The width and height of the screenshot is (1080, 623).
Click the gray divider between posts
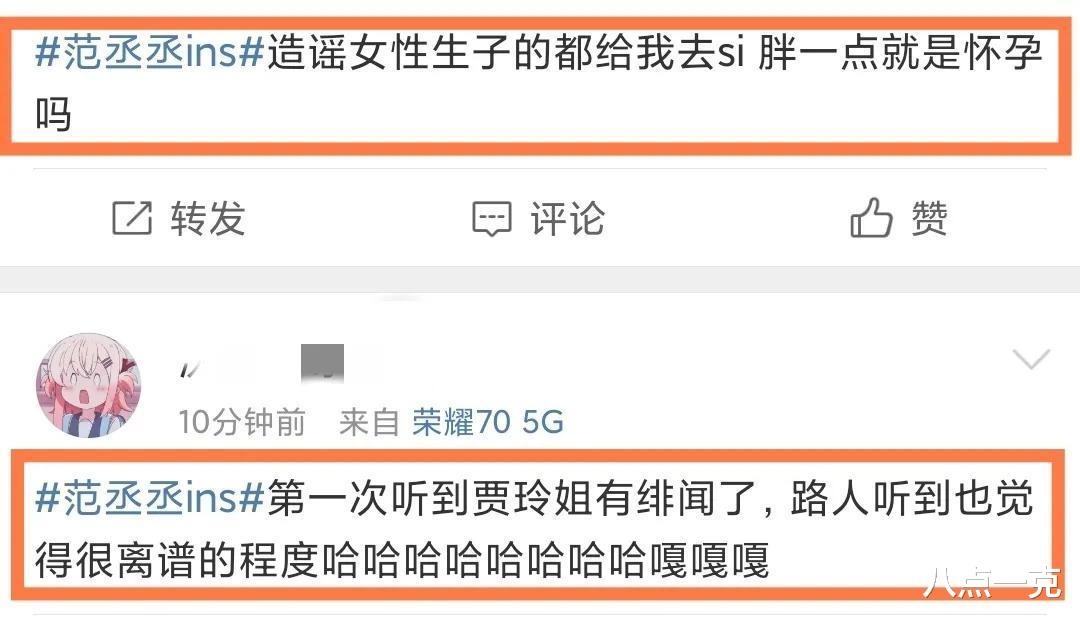pyautogui.click(x=540, y=279)
